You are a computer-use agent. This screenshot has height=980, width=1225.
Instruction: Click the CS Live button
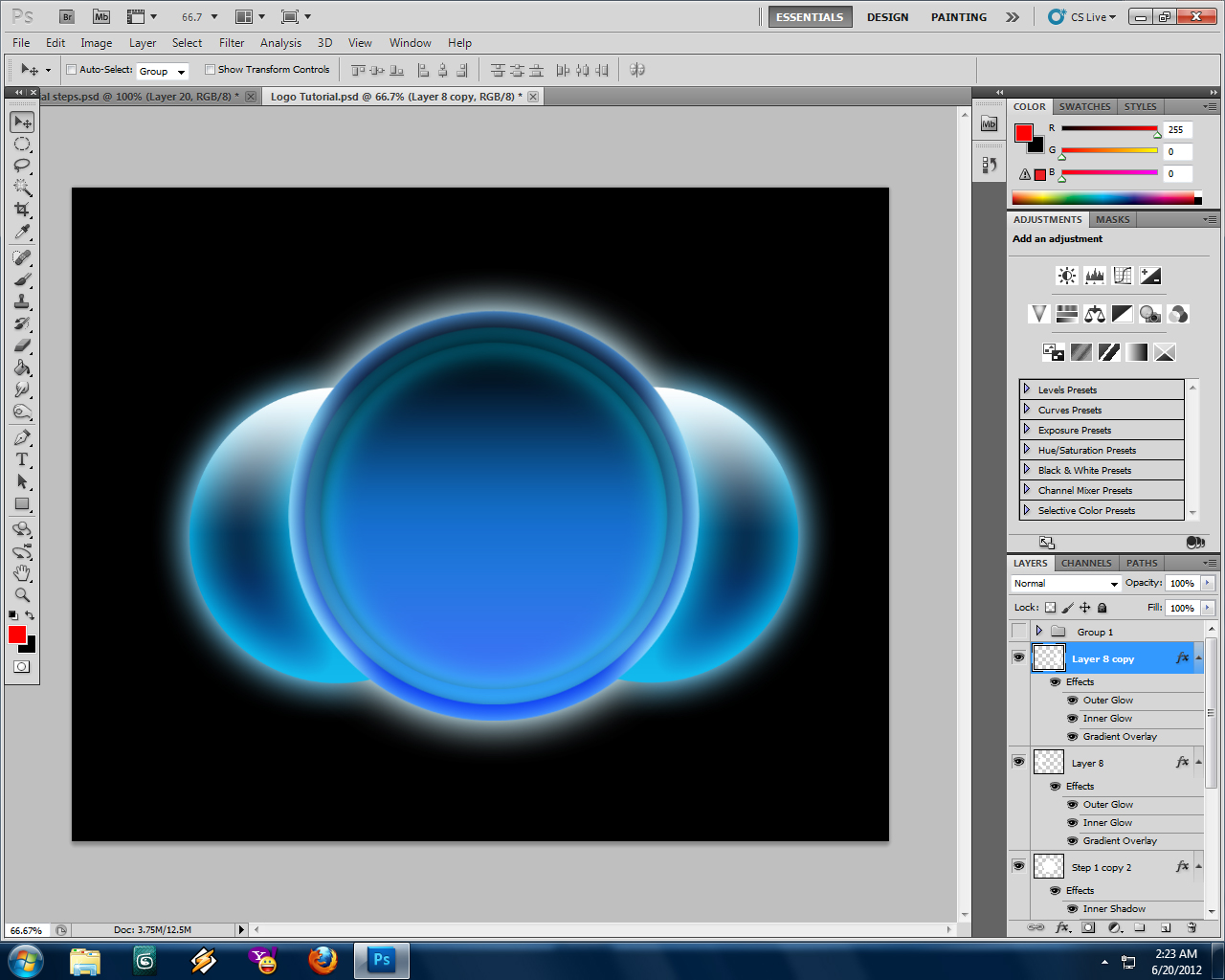(x=1080, y=16)
